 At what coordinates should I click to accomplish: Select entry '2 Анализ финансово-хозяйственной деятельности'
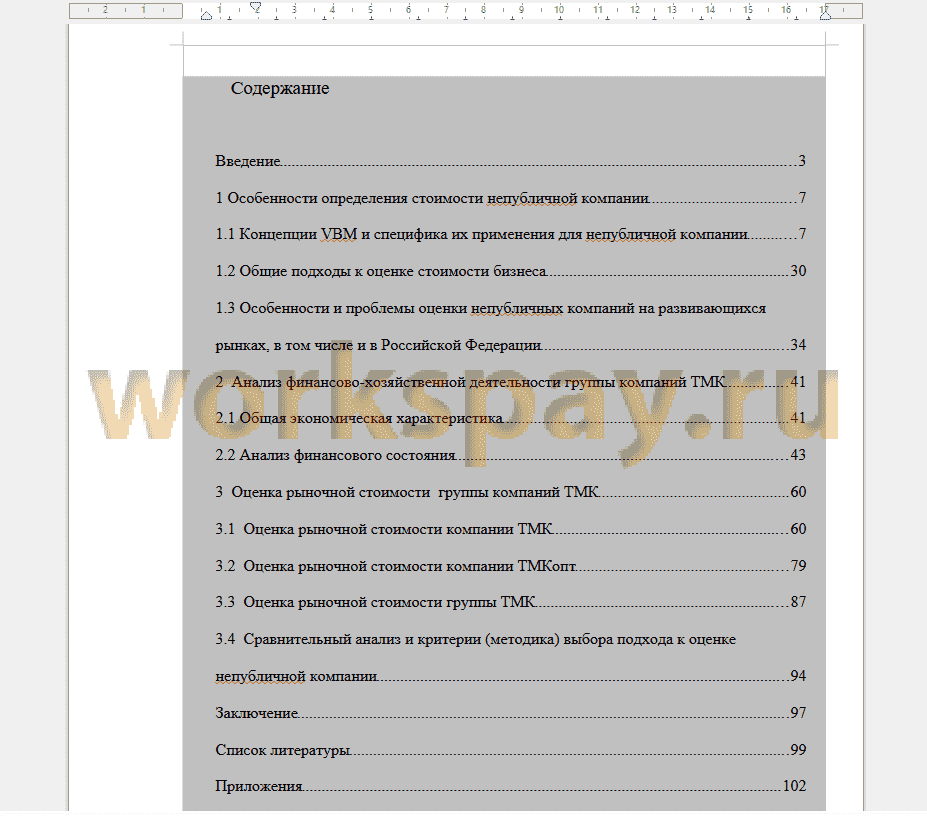(510, 381)
